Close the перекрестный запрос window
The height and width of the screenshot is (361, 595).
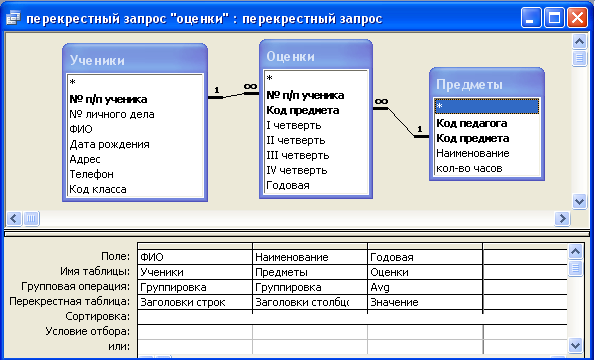pyautogui.click(x=577, y=18)
